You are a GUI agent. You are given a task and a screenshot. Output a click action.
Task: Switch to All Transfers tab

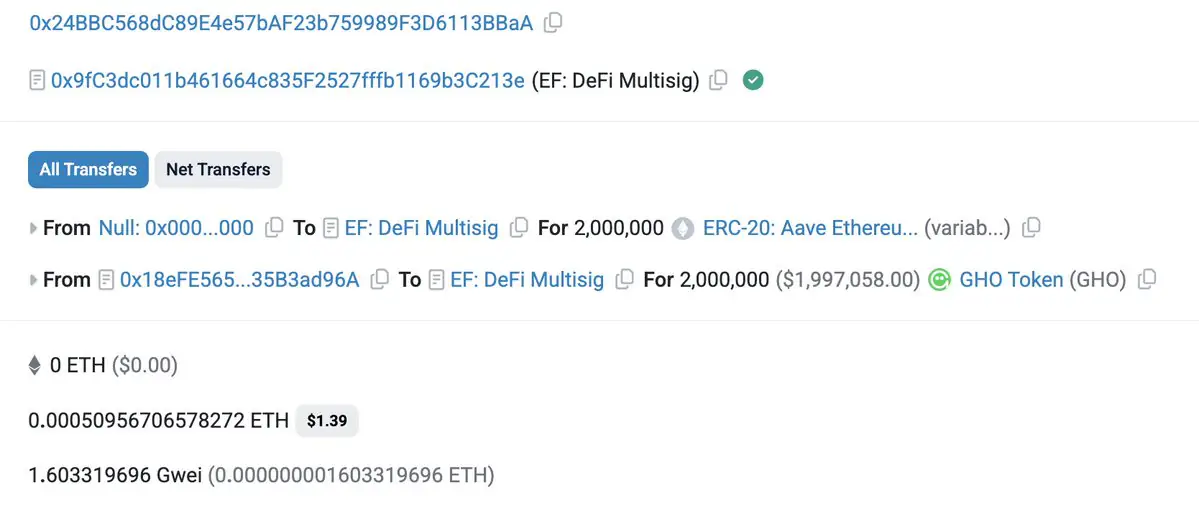click(x=88, y=170)
